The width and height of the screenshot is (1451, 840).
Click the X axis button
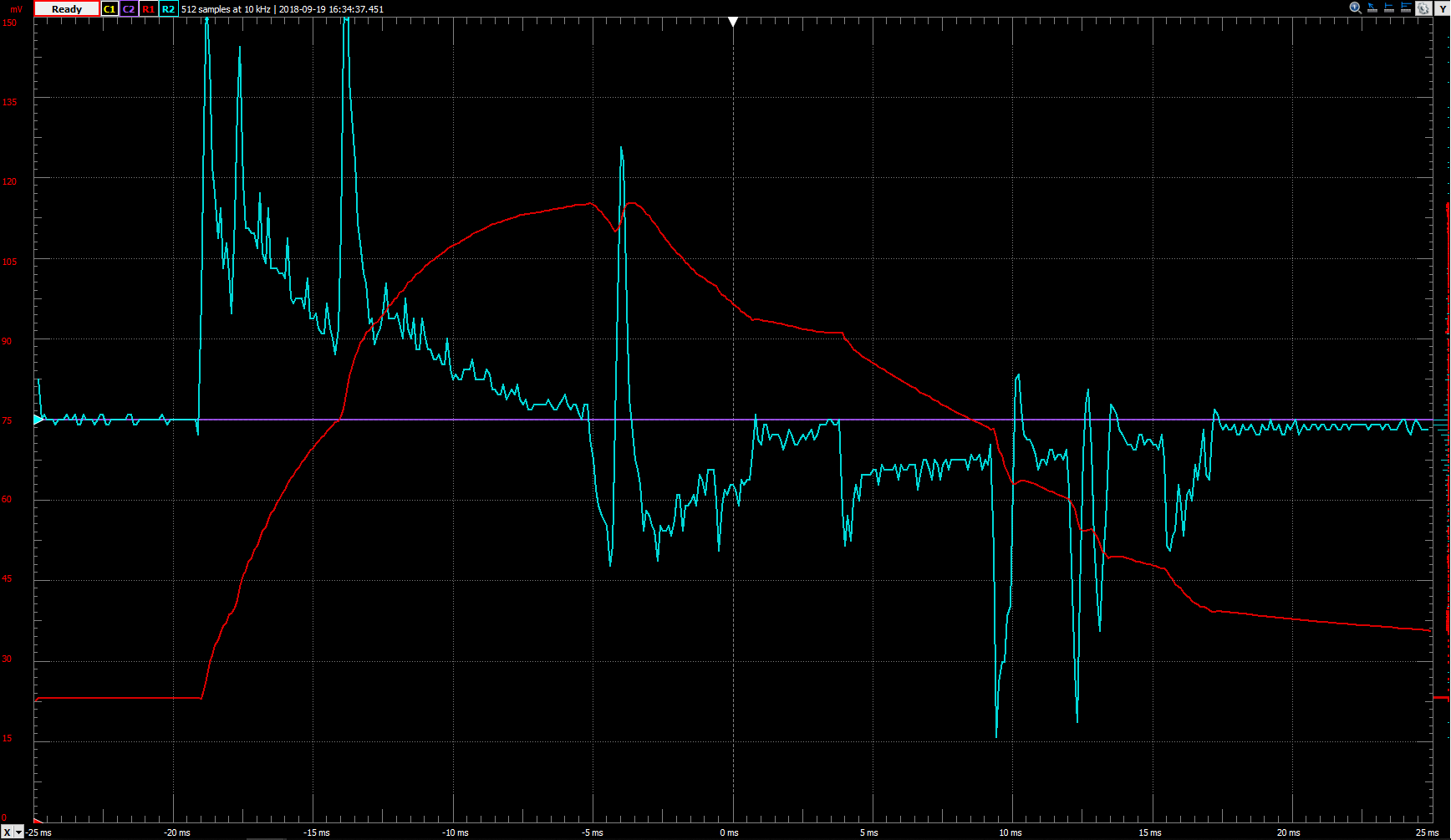7,832
